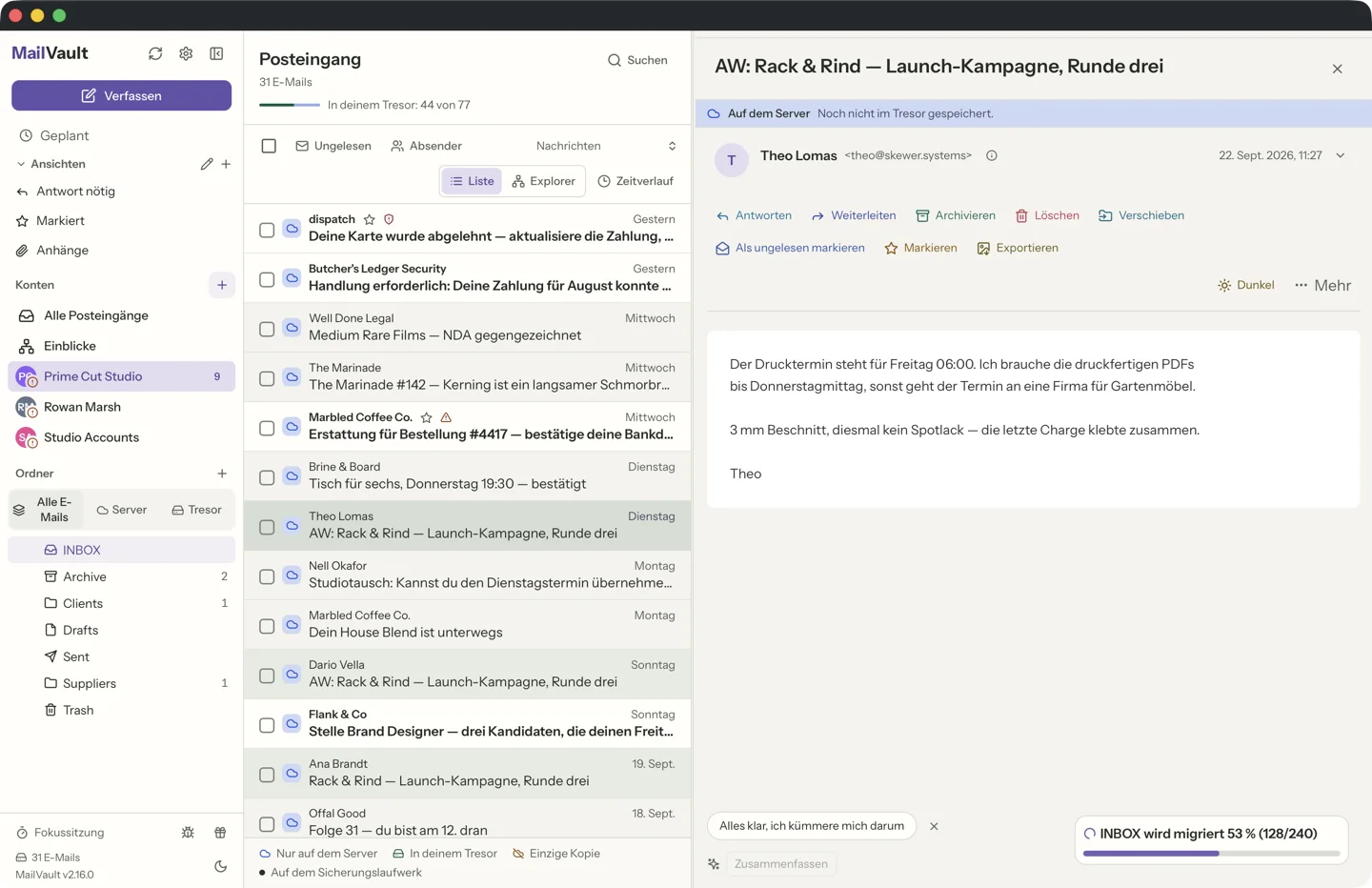Tick the select-all checkbox above the list
This screenshot has height=888, width=1372.
click(x=269, y=146)
